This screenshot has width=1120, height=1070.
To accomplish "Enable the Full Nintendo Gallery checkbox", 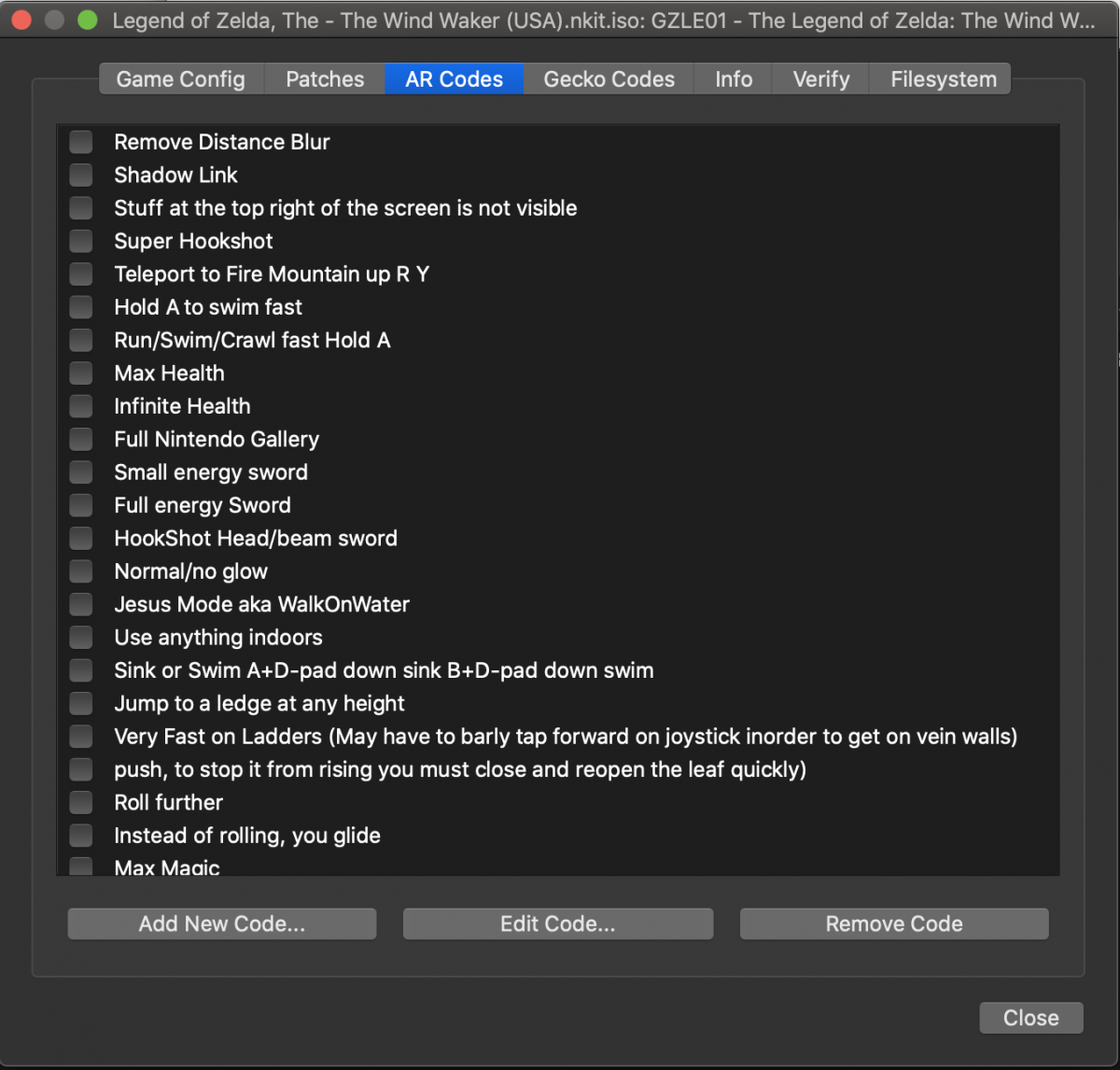I will pyautogui.click(x=81, y=439).
